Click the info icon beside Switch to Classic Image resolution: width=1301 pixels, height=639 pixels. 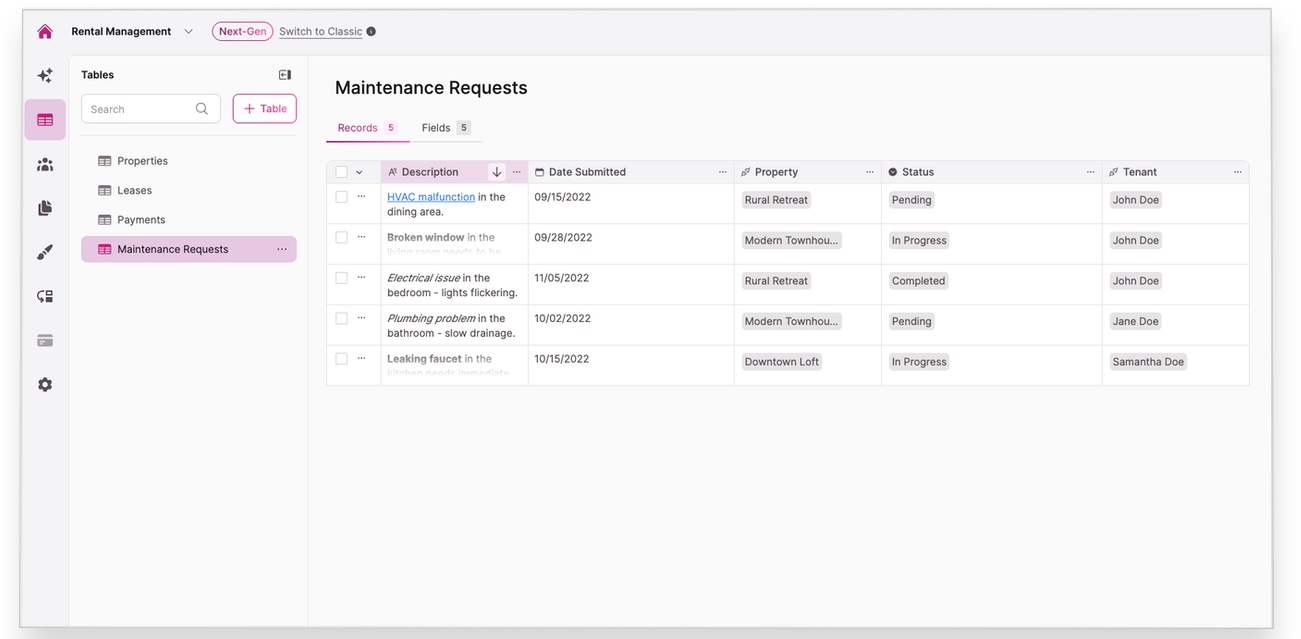tap(371, 32)
